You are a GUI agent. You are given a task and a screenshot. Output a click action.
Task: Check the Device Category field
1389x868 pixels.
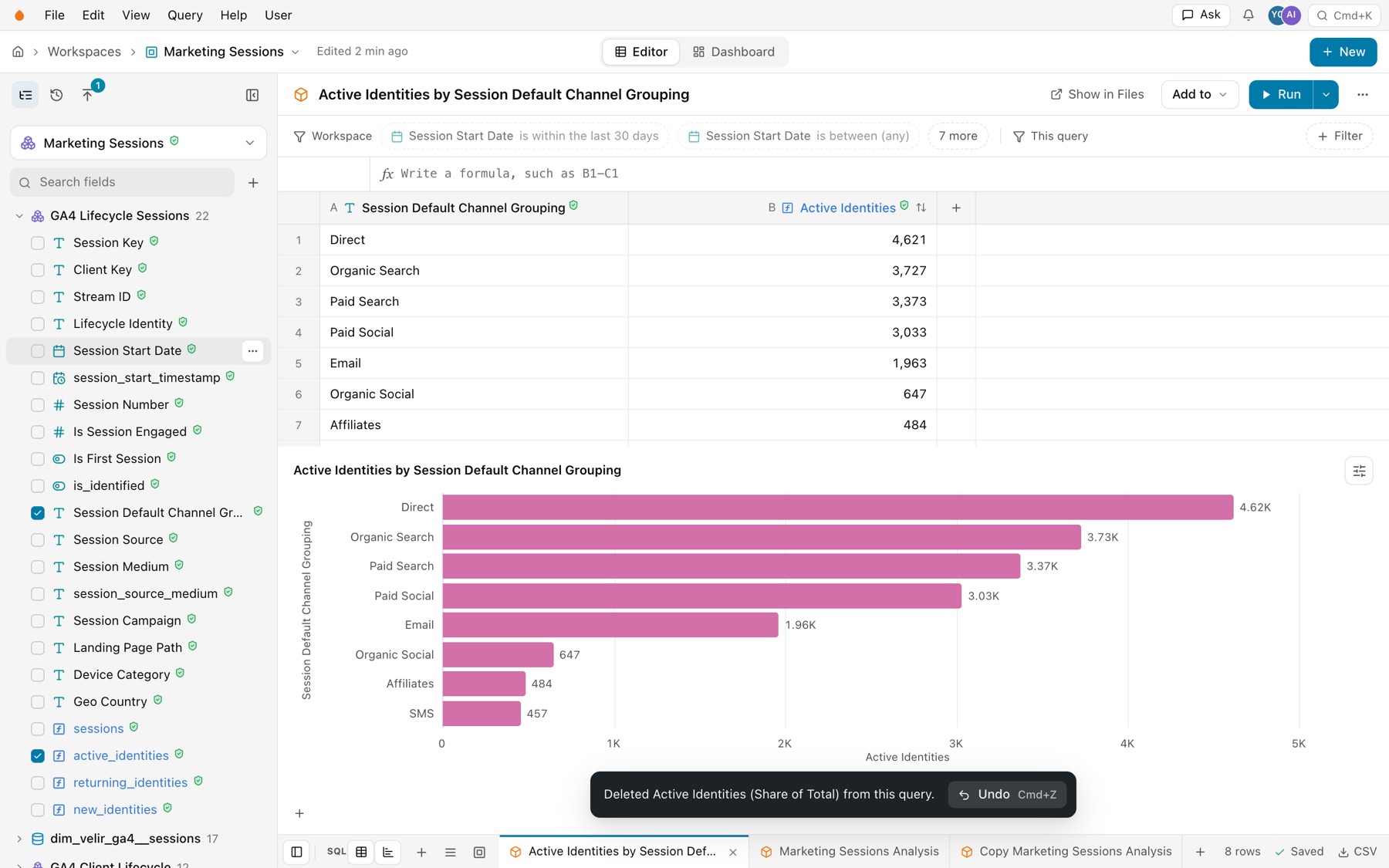[37, 675]
